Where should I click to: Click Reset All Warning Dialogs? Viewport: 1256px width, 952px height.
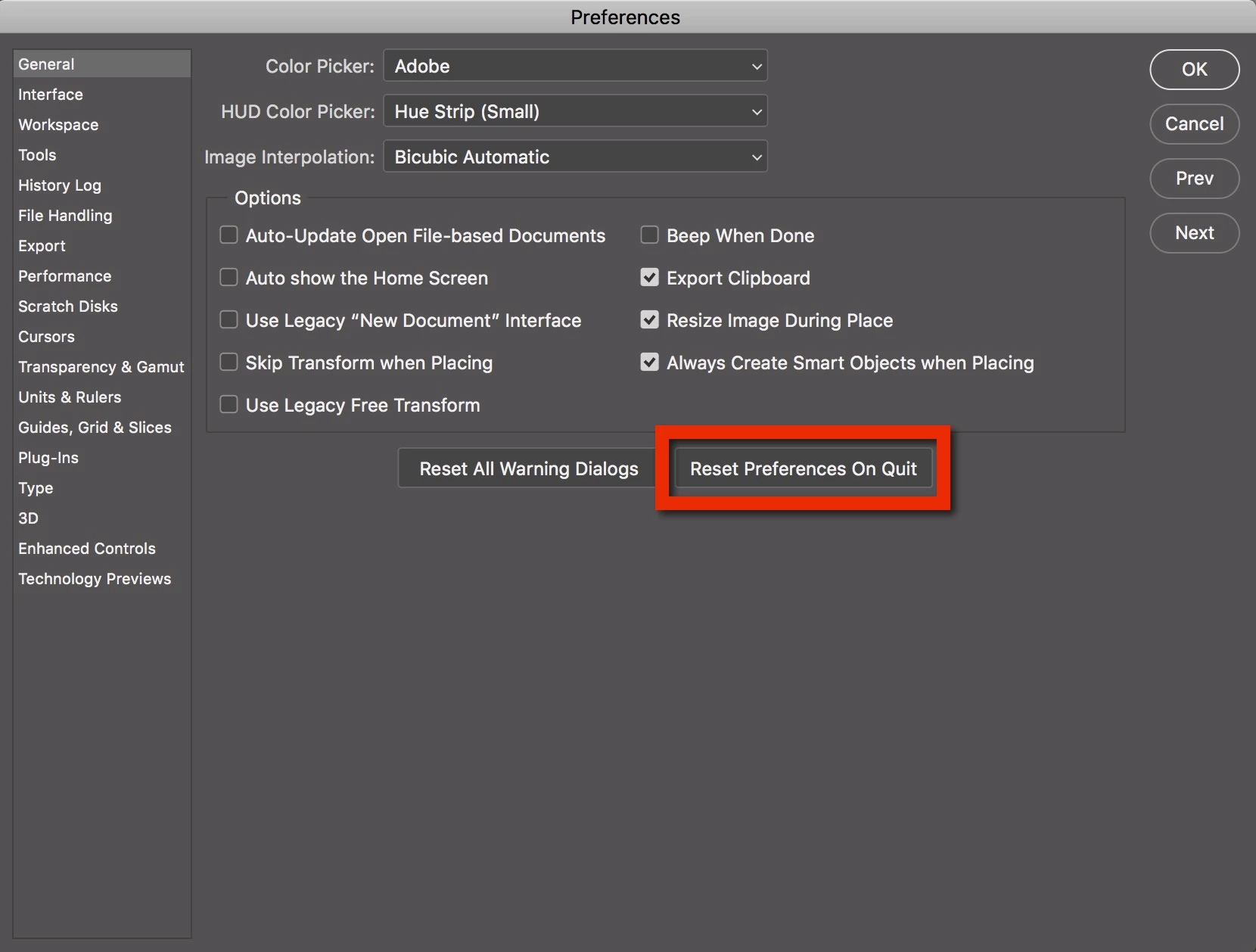tap(529, 468)
